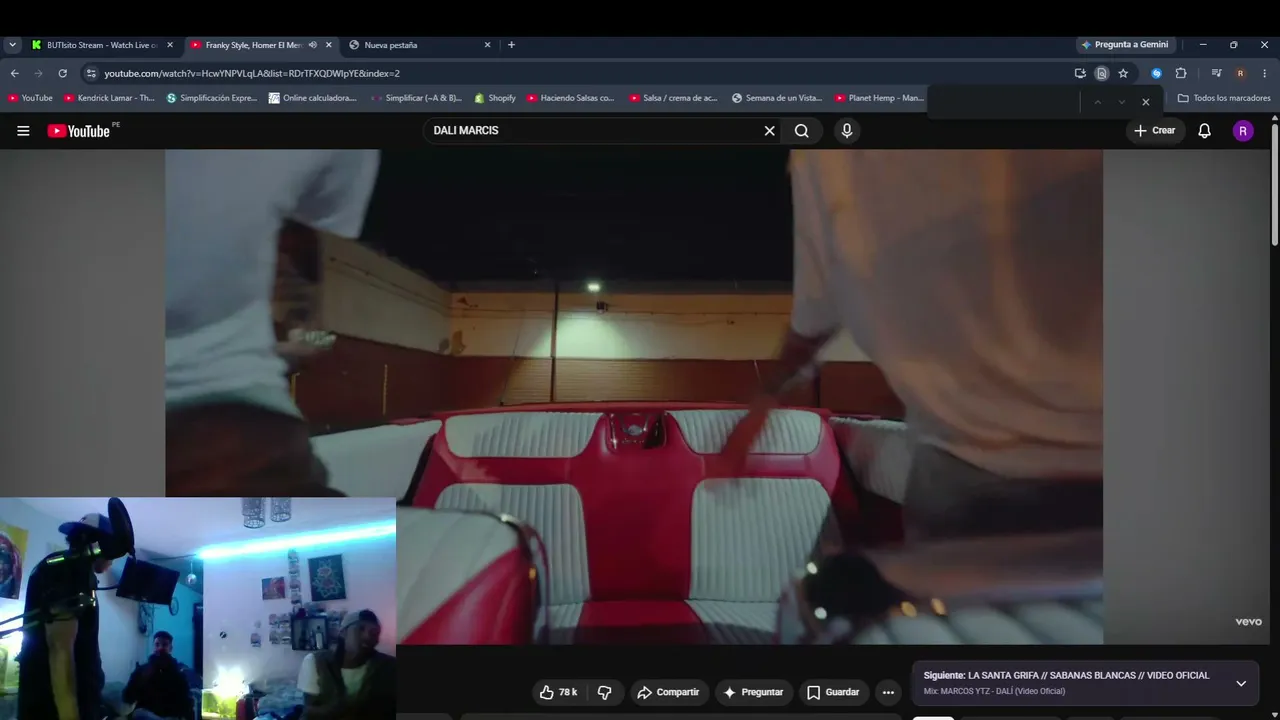Click the Compartir share button
The image size is (1280, 720).
click(x=668, y=692)
